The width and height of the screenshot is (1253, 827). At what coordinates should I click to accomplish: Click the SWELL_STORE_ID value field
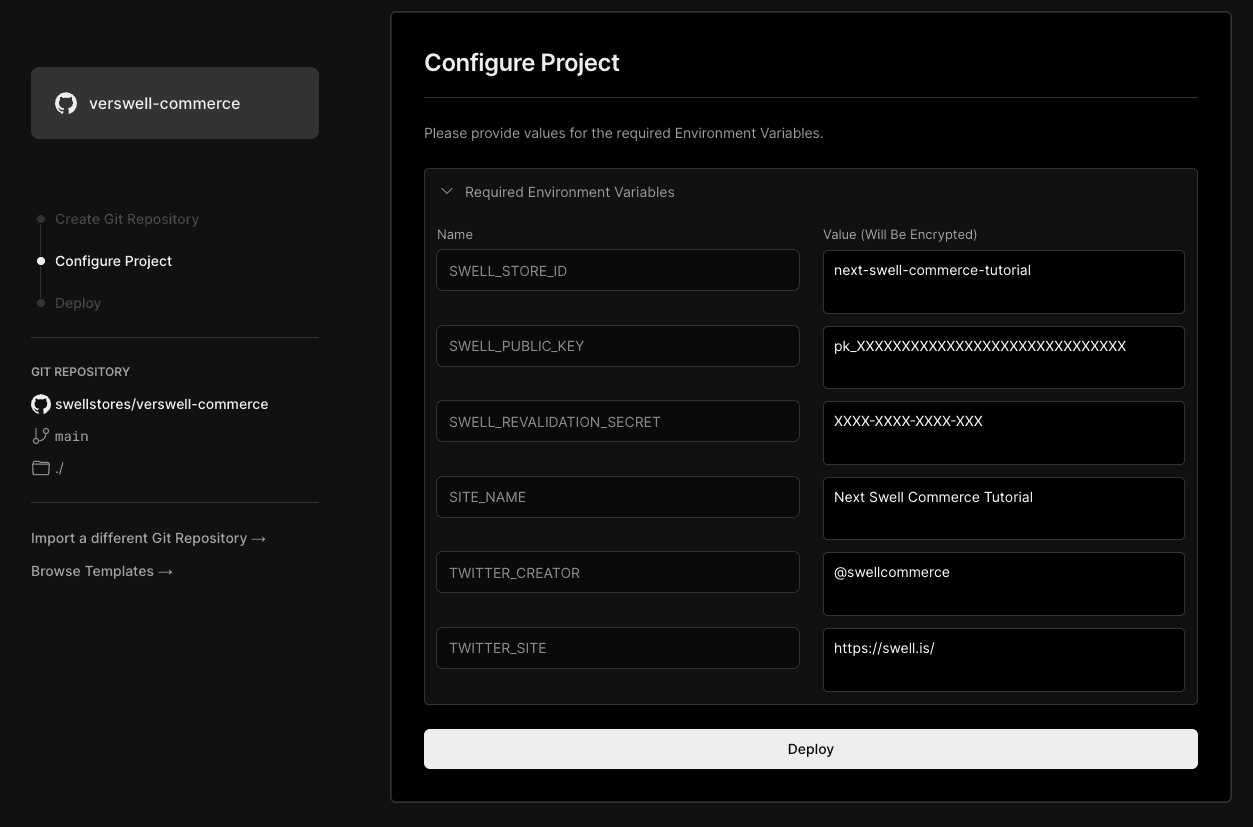(1003, 282)
